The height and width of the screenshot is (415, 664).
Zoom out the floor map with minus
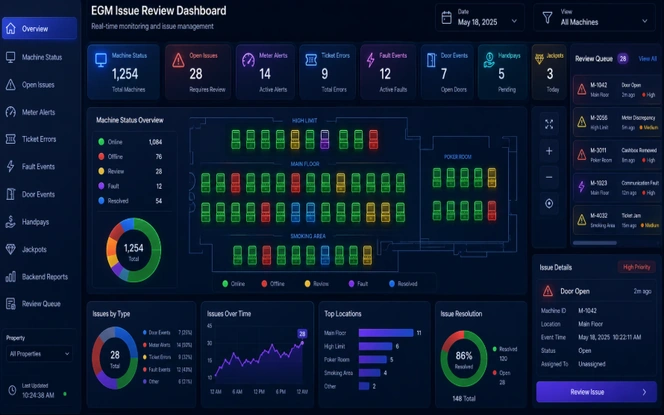pyautogui.click(x=549, y=177)
